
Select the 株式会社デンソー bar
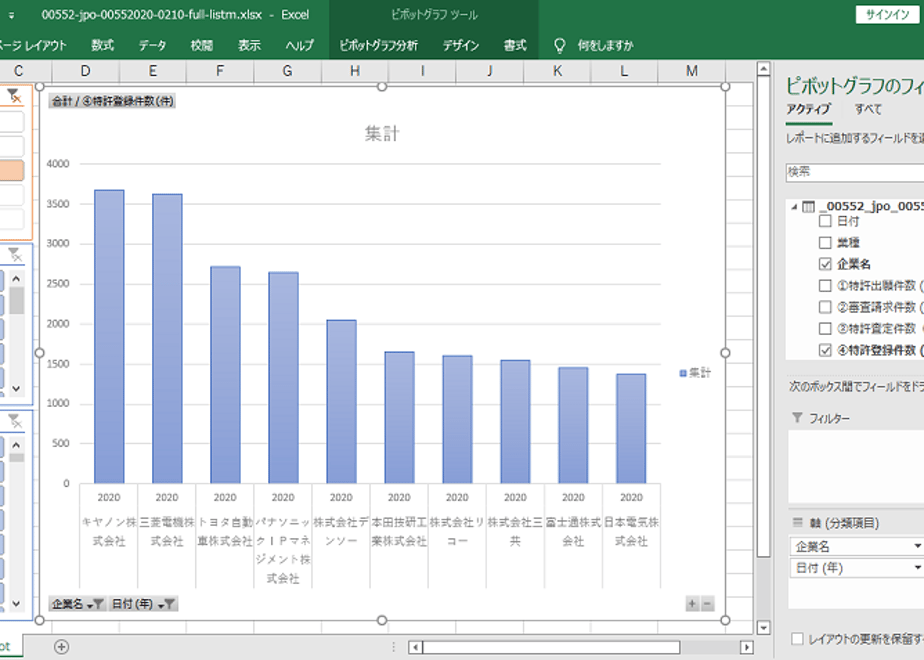(342, 402)
